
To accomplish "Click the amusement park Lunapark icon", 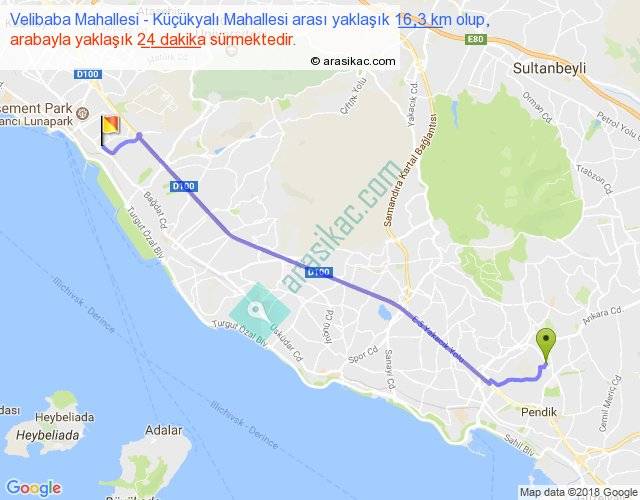I will point(83,112).
